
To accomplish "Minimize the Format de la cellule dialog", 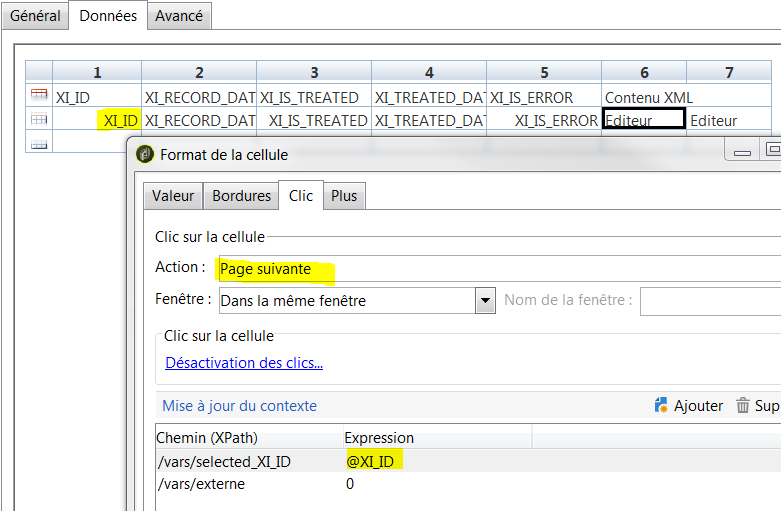I will (x=742, y=151).
